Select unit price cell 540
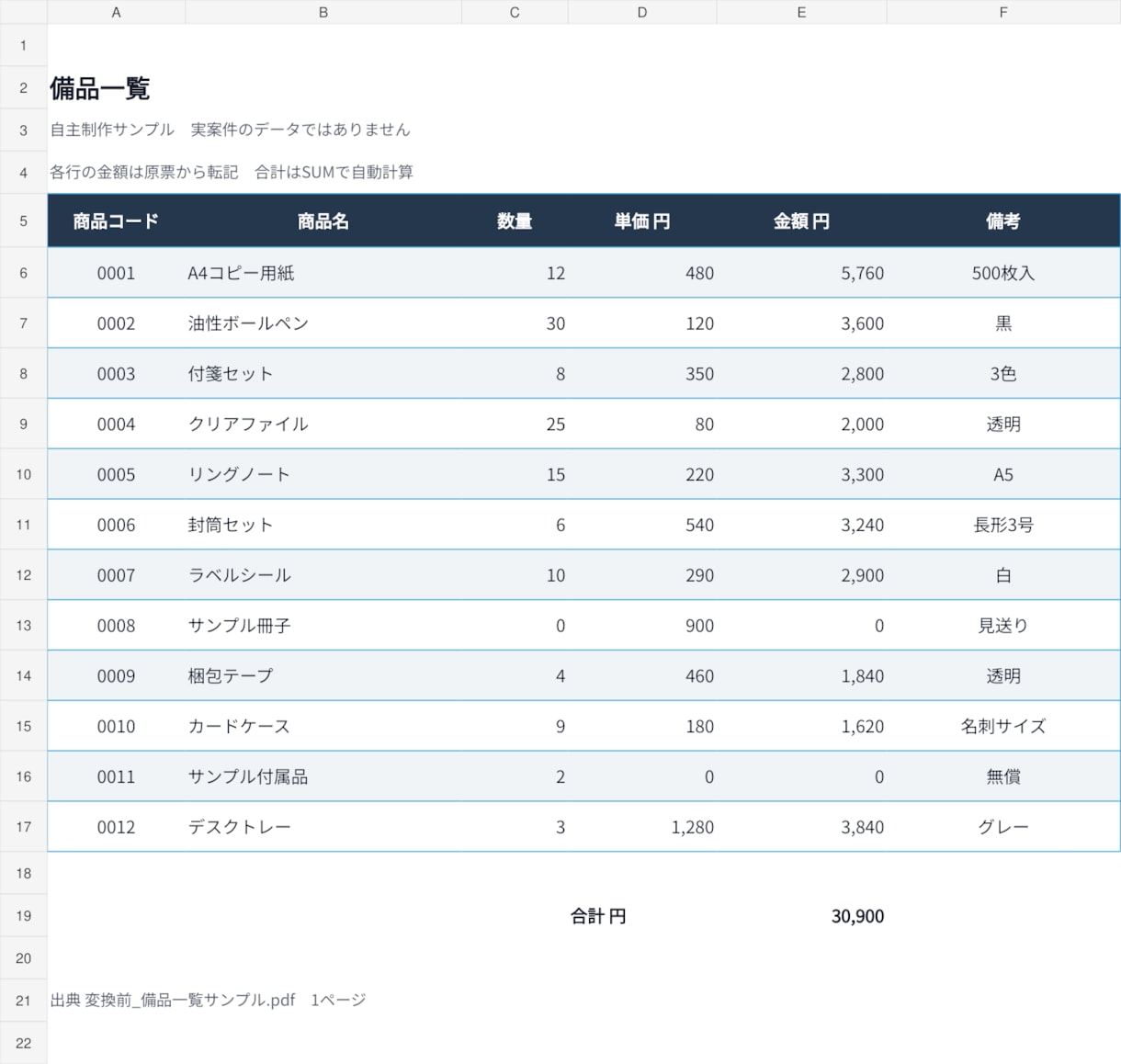Screen dimensions: 1121x1064 click(642, 525)
